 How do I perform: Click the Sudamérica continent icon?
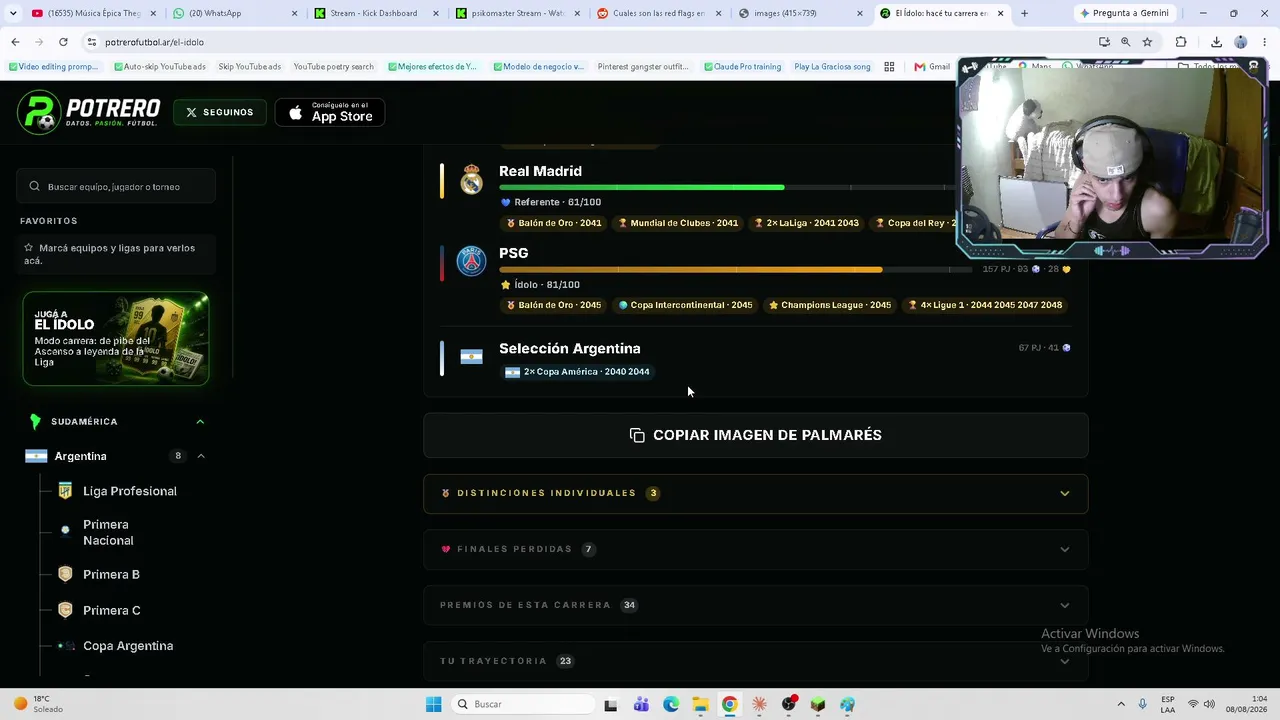tap(35, 422)
